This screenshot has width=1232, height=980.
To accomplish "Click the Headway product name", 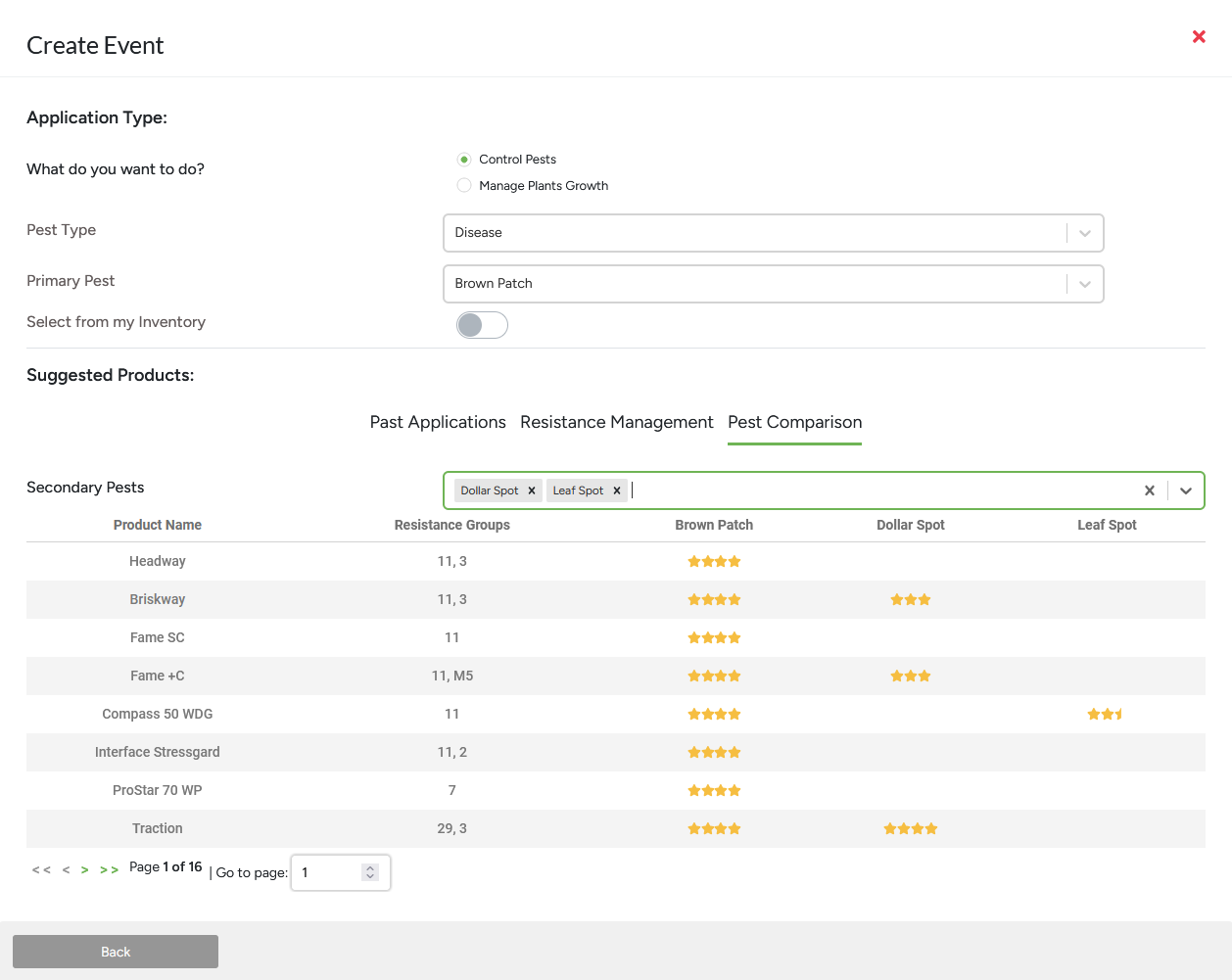I will click(x=158, y=561).
